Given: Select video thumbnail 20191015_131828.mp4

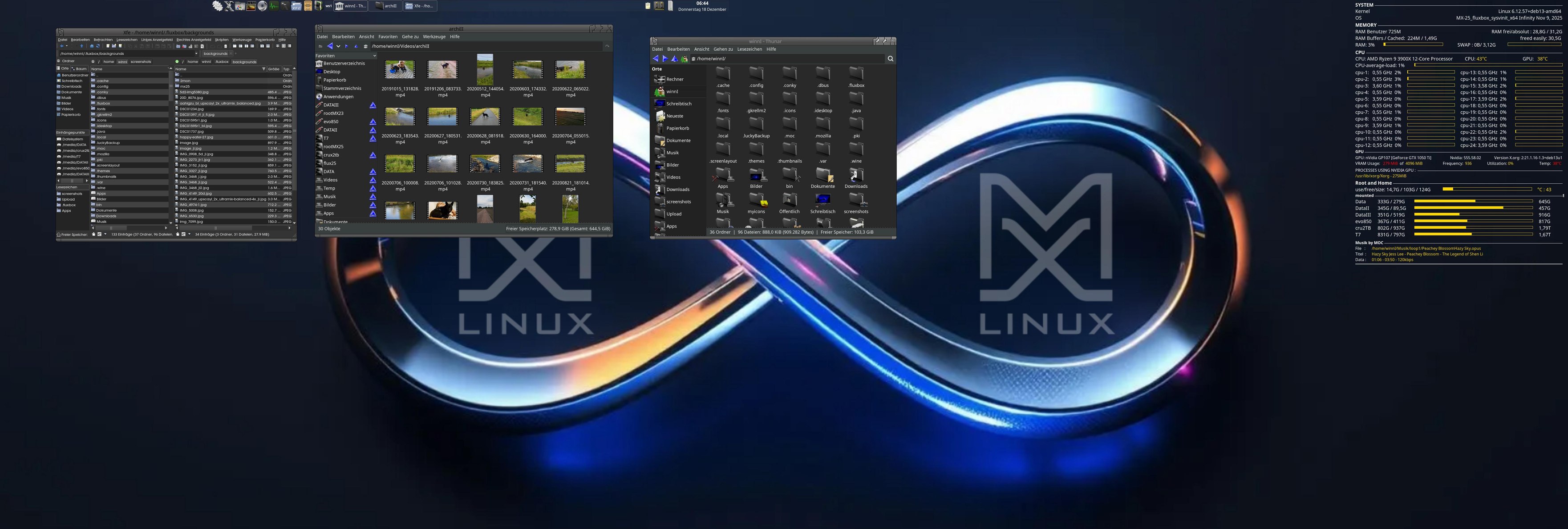Looking at the screenshot, I should point(400,69).
